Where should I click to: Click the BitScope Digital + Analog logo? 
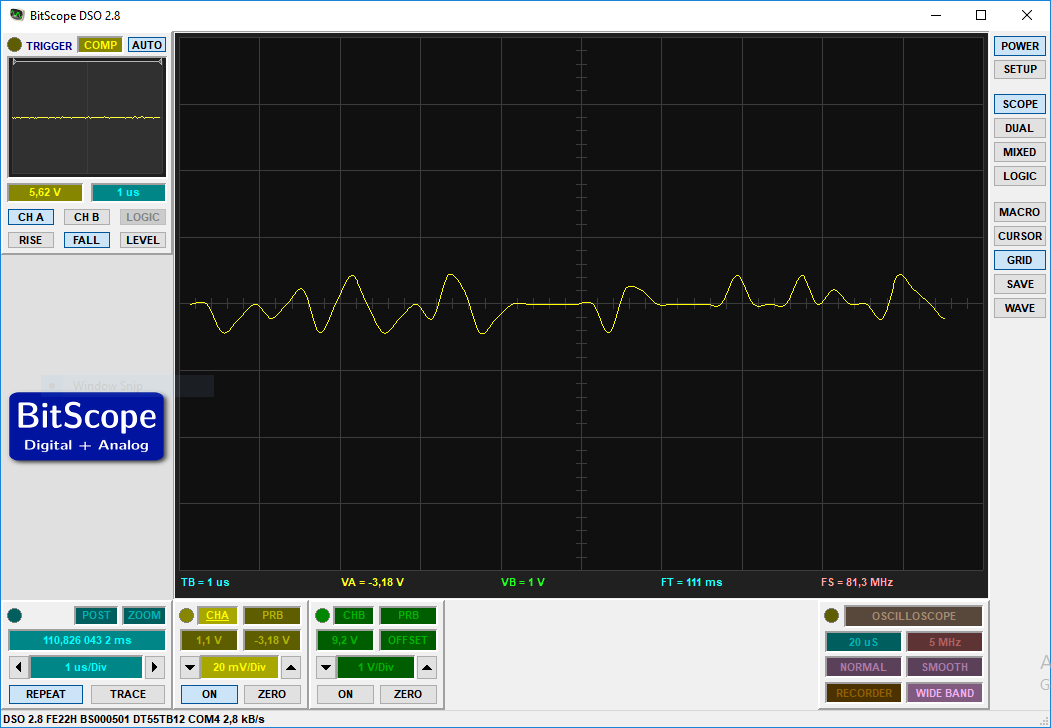point(86,426)
